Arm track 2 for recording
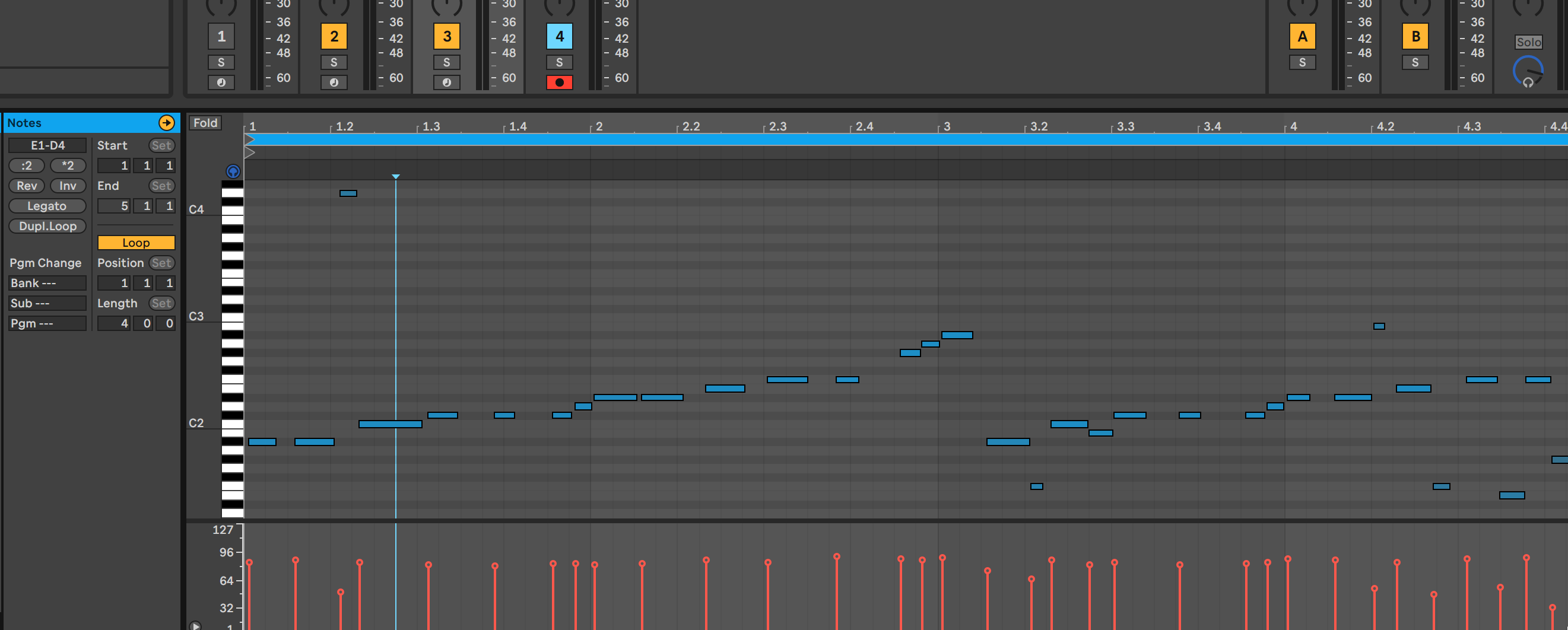Image resolution: width=1568 pixels, height=630 pixels. coord(334,82)
